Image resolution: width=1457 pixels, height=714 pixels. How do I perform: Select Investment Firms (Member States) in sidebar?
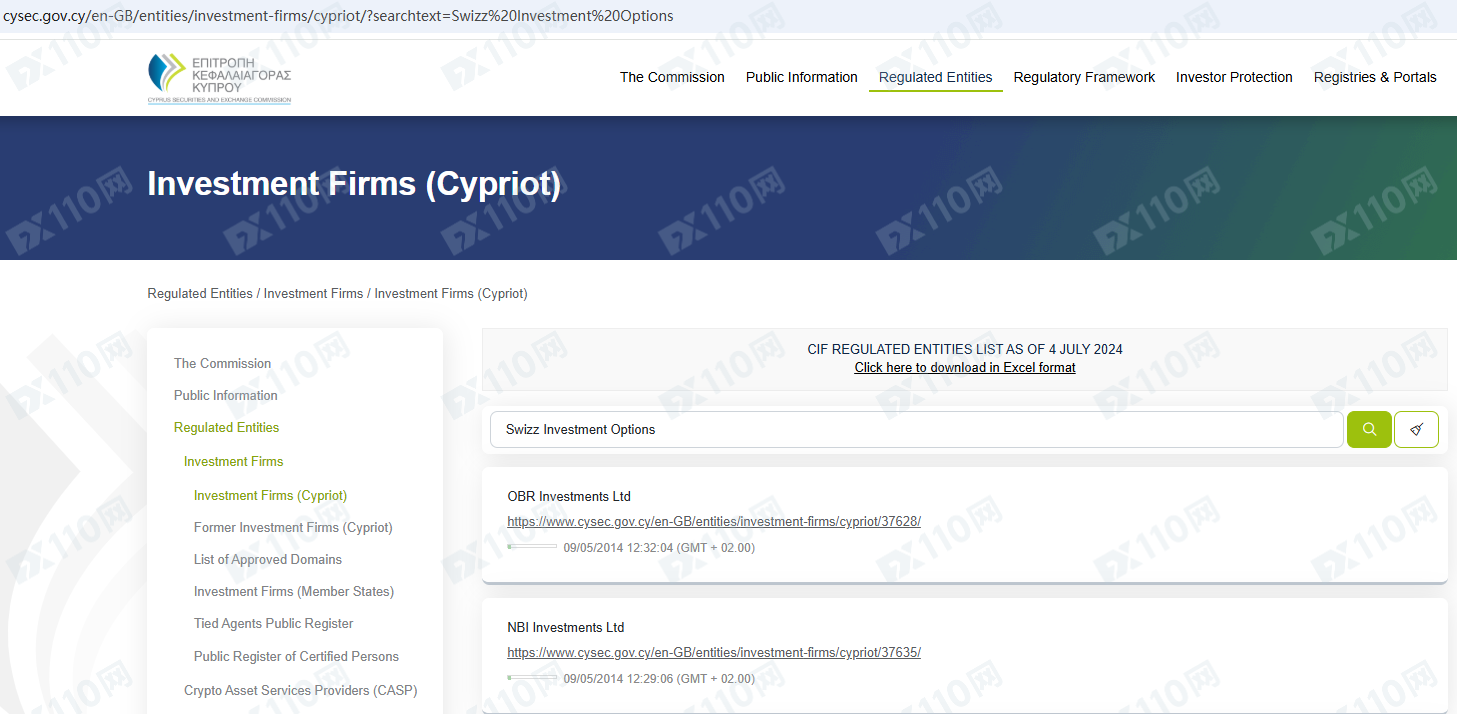pyautogui.click(x=294, y=591)
